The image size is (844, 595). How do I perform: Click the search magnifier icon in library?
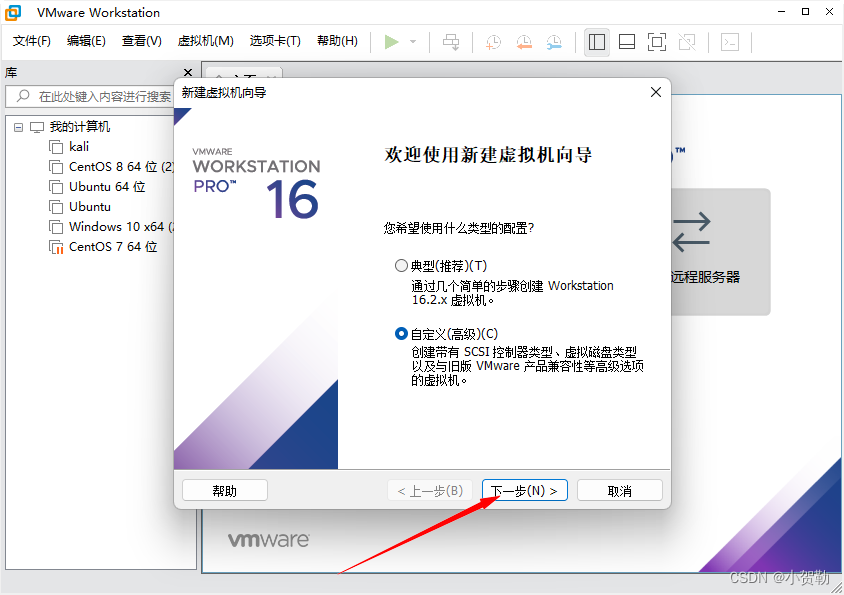tap(23, 96)
